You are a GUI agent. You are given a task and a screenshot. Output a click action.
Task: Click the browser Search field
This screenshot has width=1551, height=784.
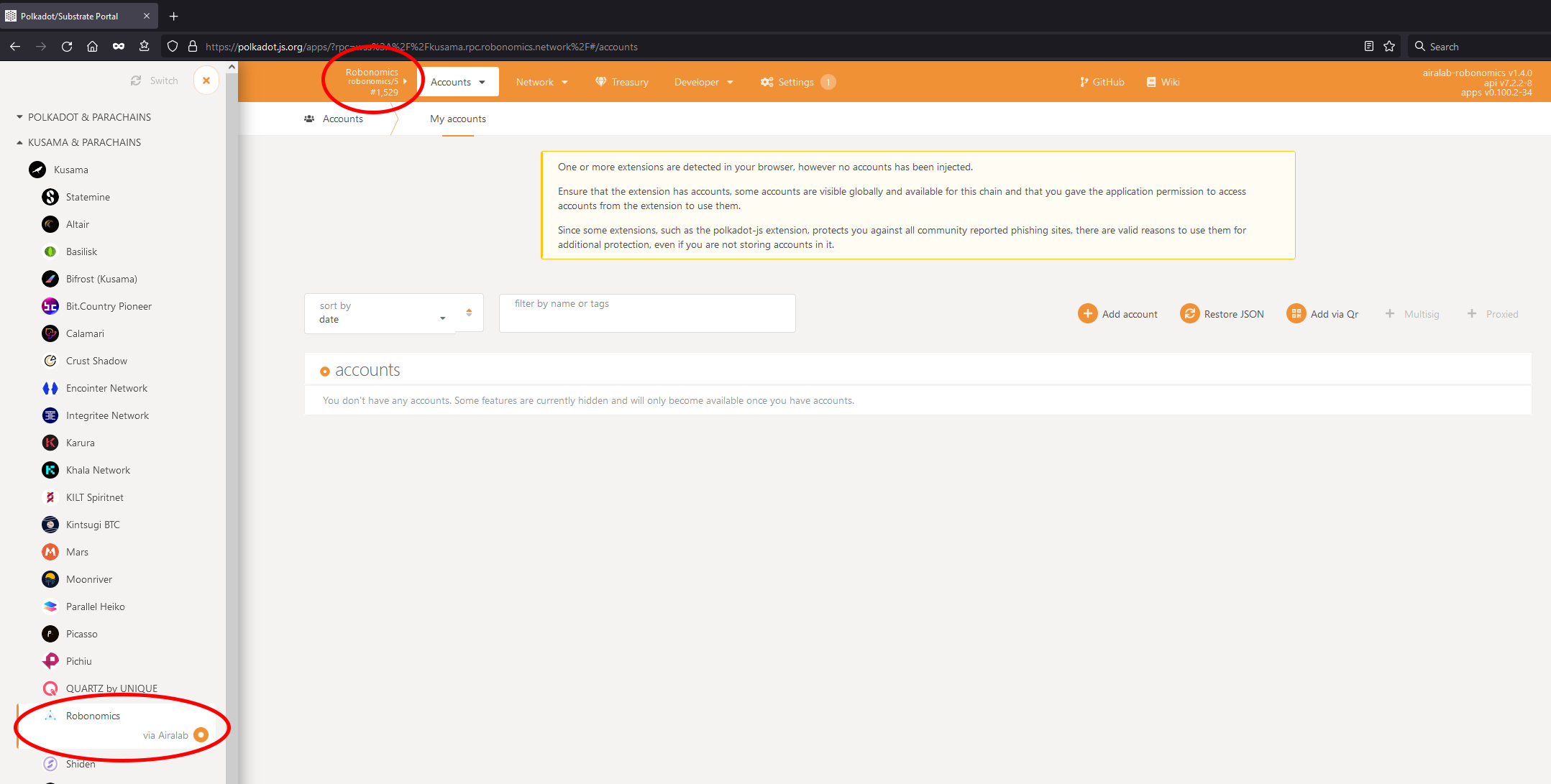coord(1478,46)
